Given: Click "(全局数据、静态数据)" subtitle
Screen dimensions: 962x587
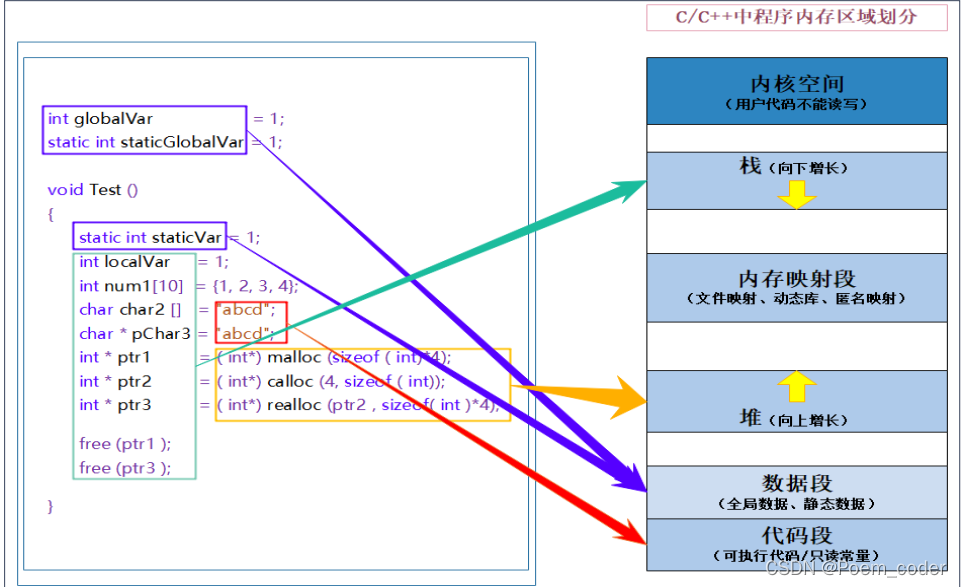Looking at the screenshot, I should point(796,504).
